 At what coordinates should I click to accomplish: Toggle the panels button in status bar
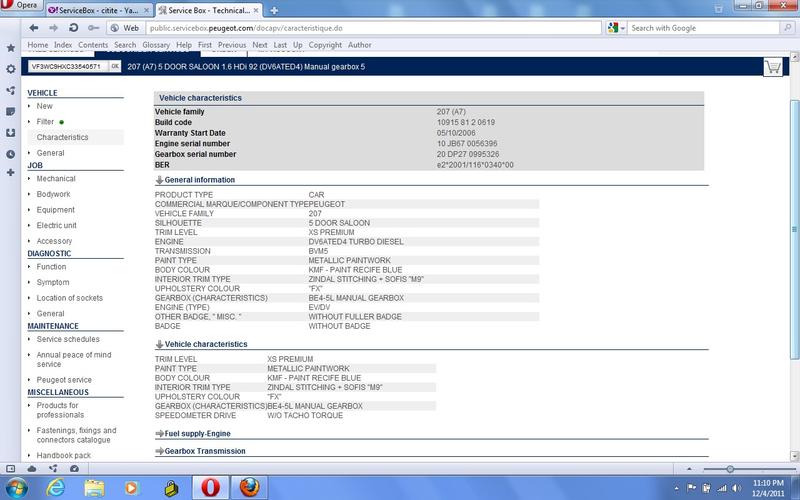pos(10,468)
